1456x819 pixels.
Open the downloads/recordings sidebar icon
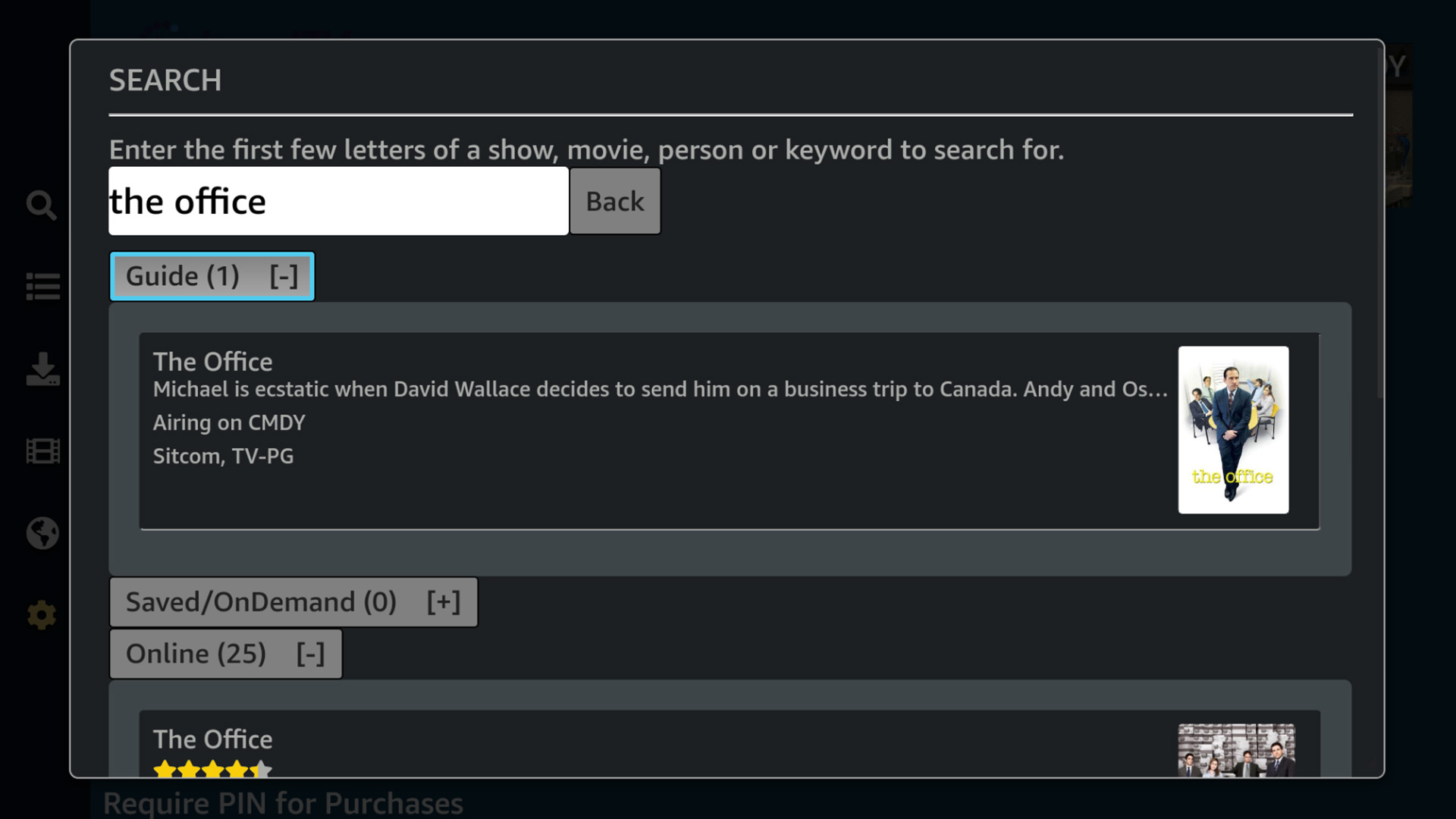pos(42,369)
